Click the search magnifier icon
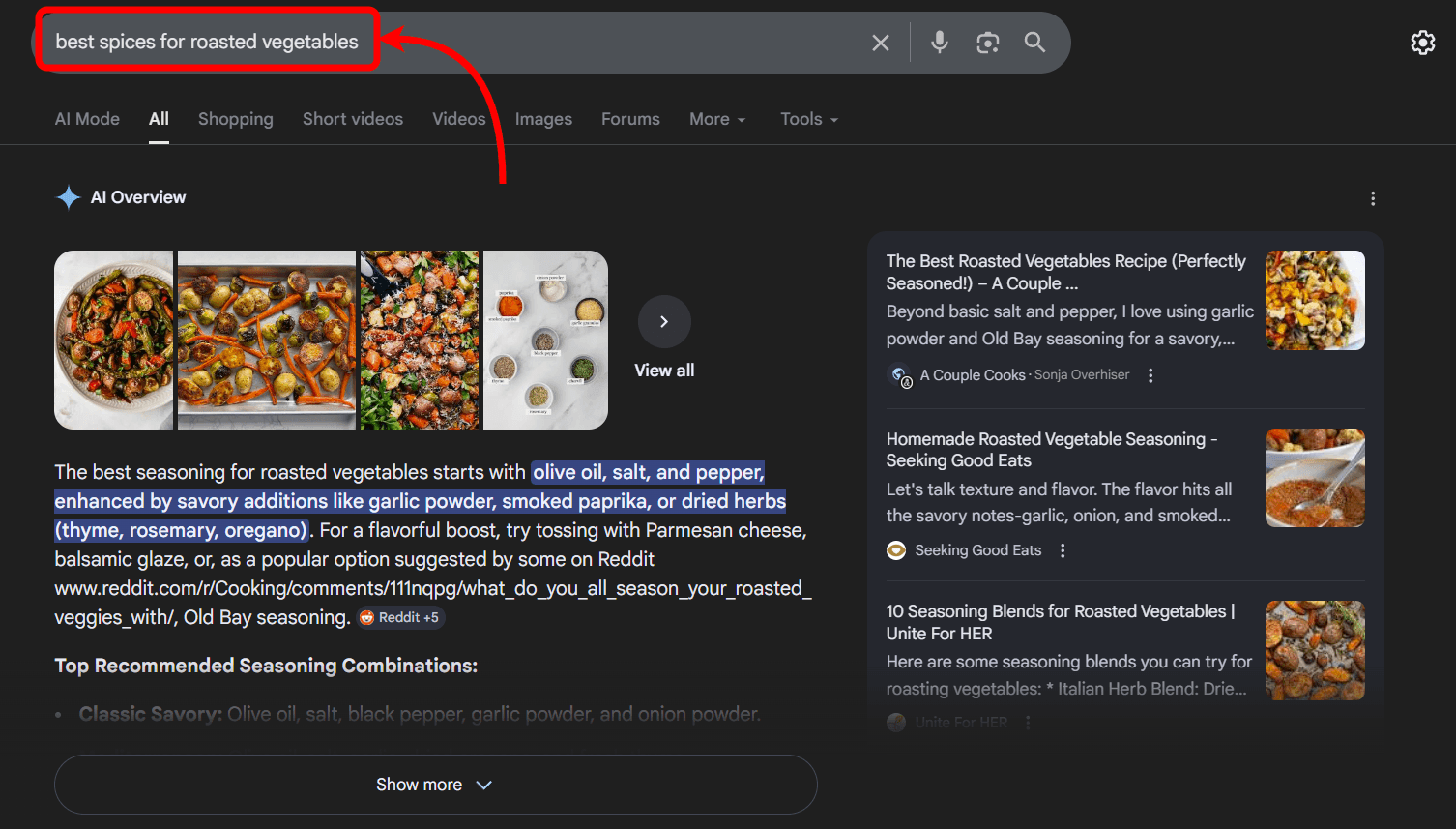Viewport: 1456px width, 830px height. [1034, 42]
